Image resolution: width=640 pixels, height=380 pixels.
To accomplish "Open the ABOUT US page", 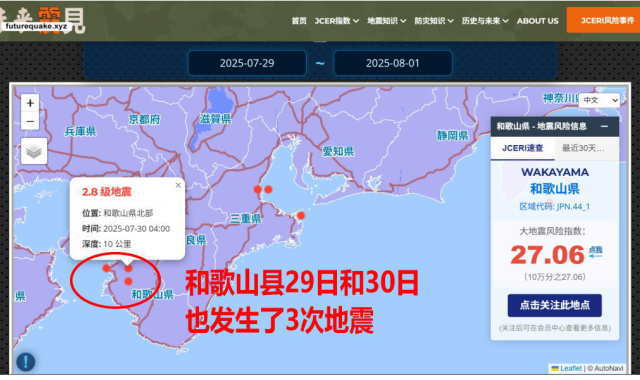I will 538,21.
